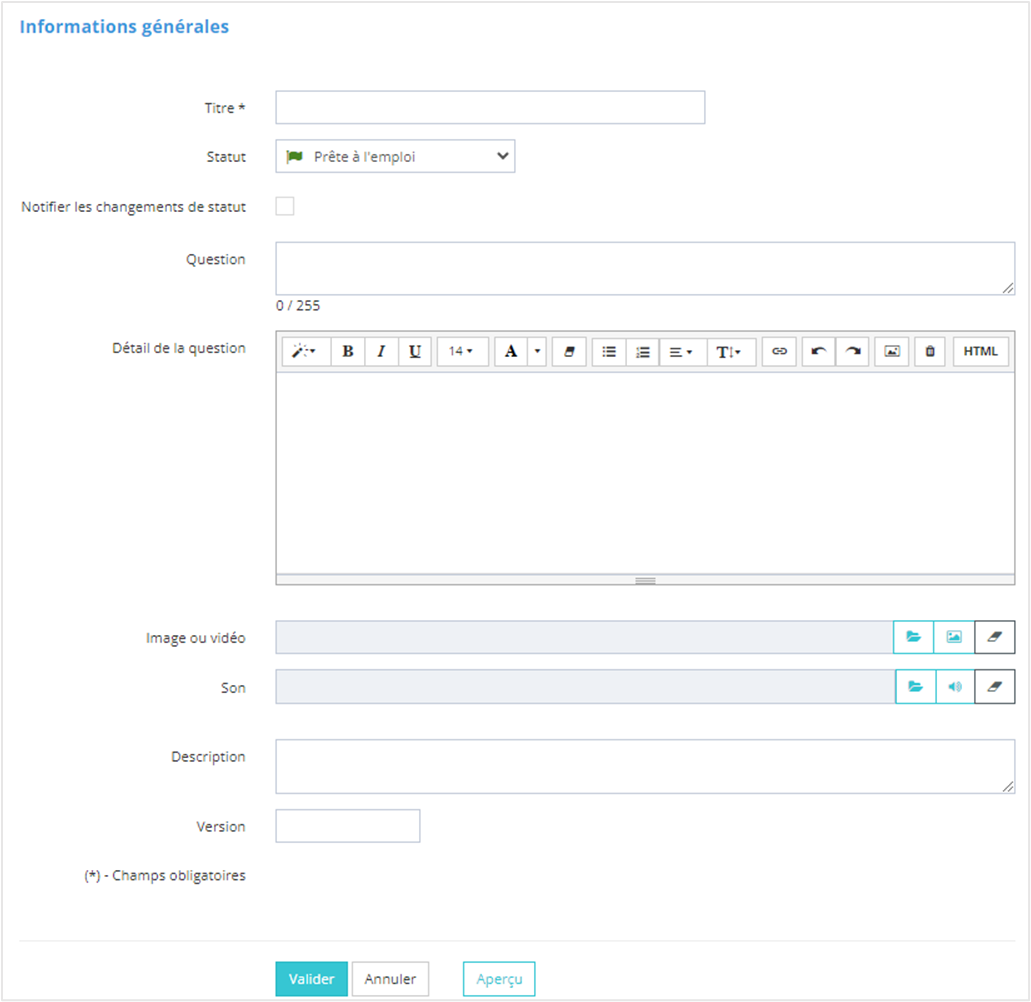Clear the Son field with the eraser
1031x1002 pixels.
(x=994, y=687)
